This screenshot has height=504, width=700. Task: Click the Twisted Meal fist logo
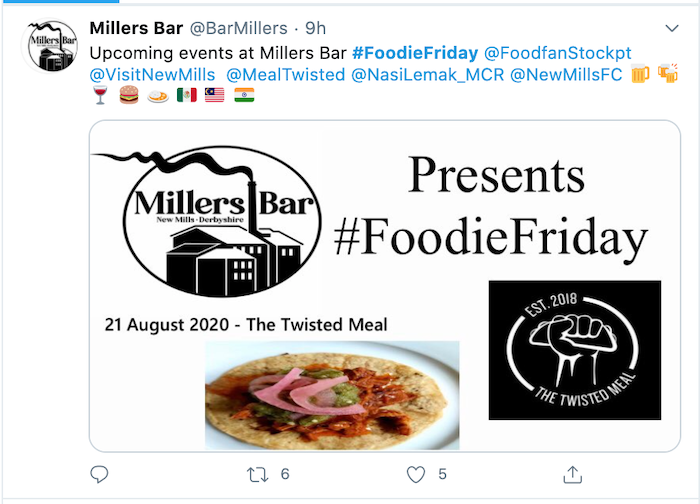(574, 350)
